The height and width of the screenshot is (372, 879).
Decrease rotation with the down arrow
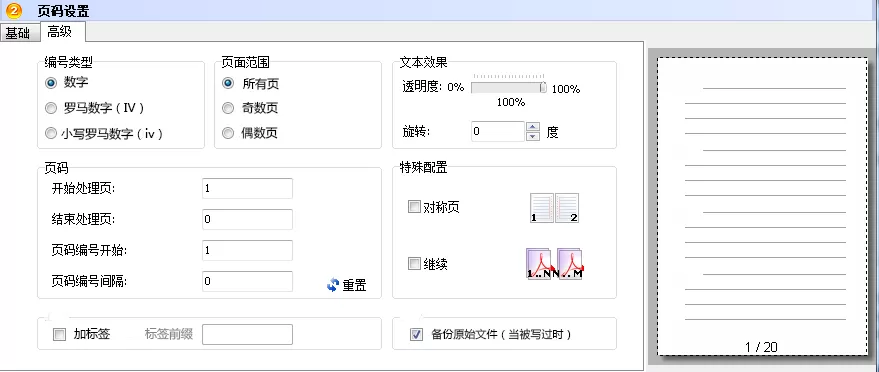point(534,136)
